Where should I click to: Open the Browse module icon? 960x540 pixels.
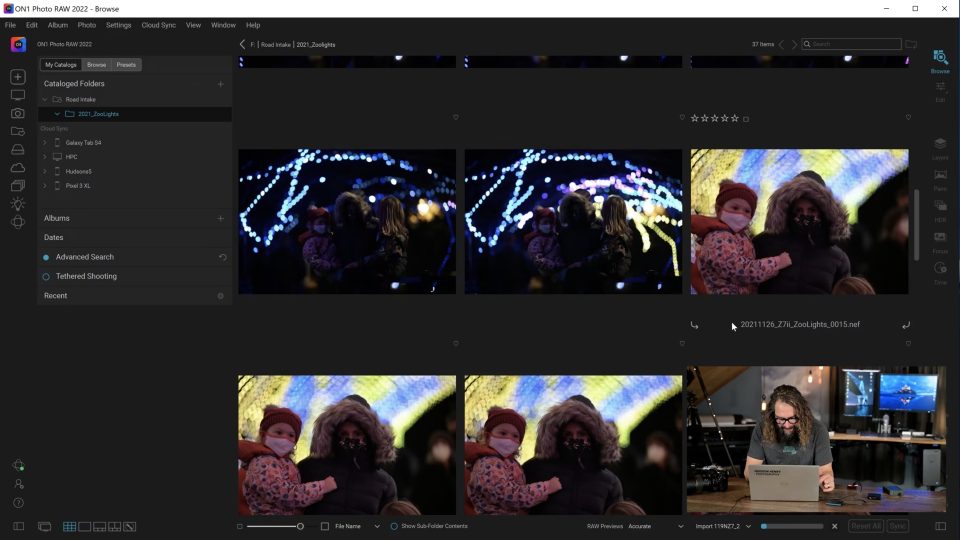[x=940, y=58]
